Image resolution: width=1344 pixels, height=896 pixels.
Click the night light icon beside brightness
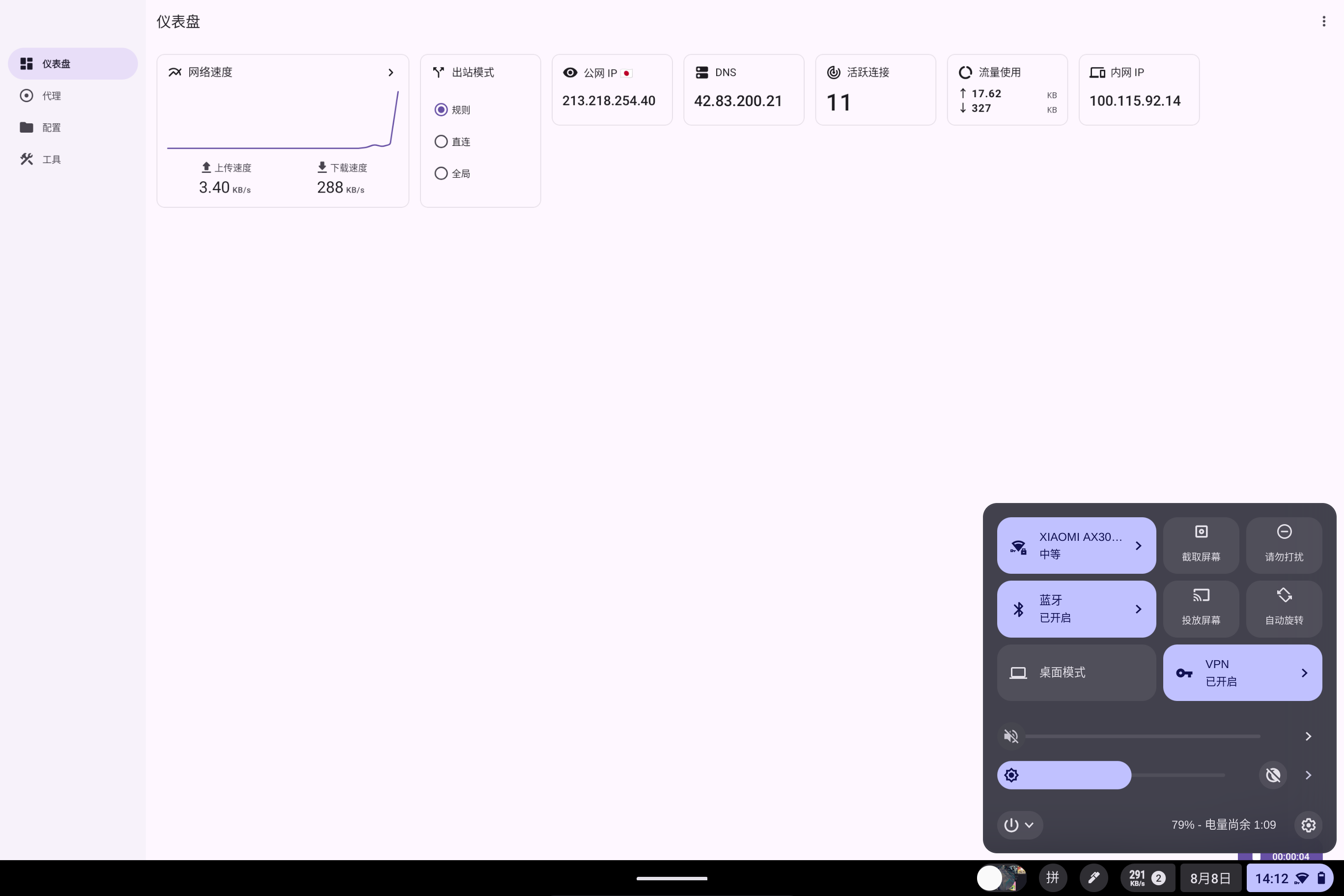[x=1273, y=775]
